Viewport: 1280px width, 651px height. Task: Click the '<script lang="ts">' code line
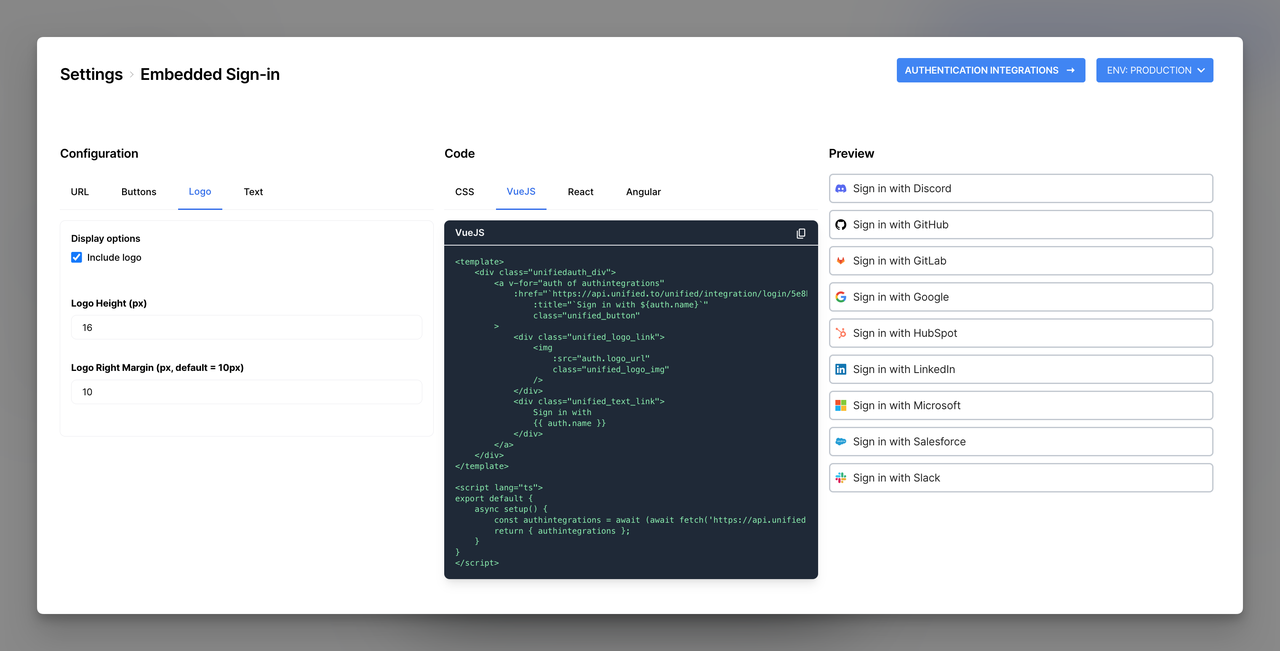[x=499, y=488]
